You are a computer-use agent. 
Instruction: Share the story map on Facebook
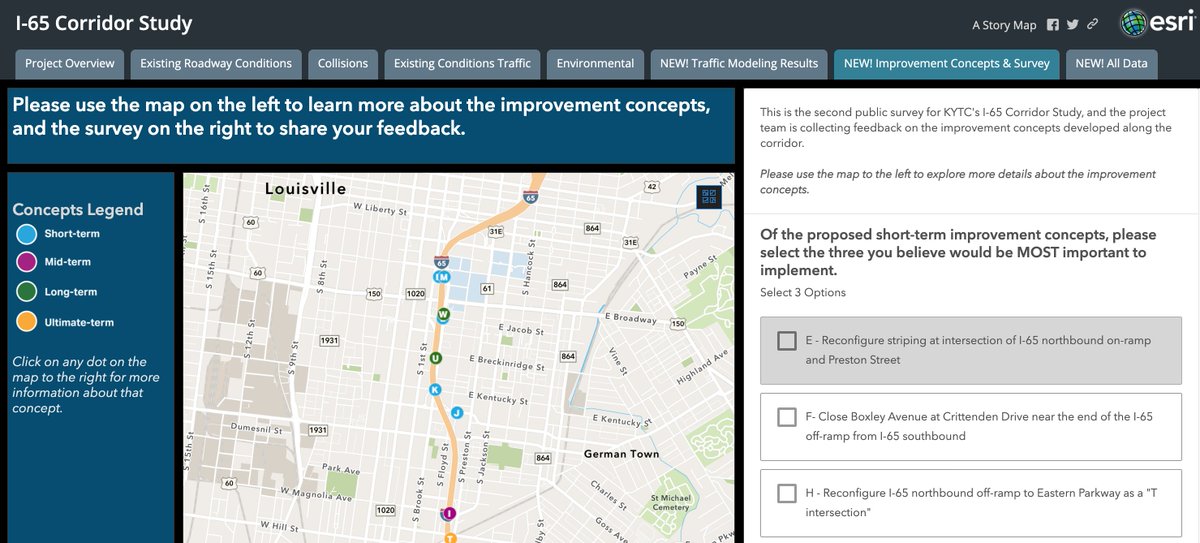[1053, 24]
